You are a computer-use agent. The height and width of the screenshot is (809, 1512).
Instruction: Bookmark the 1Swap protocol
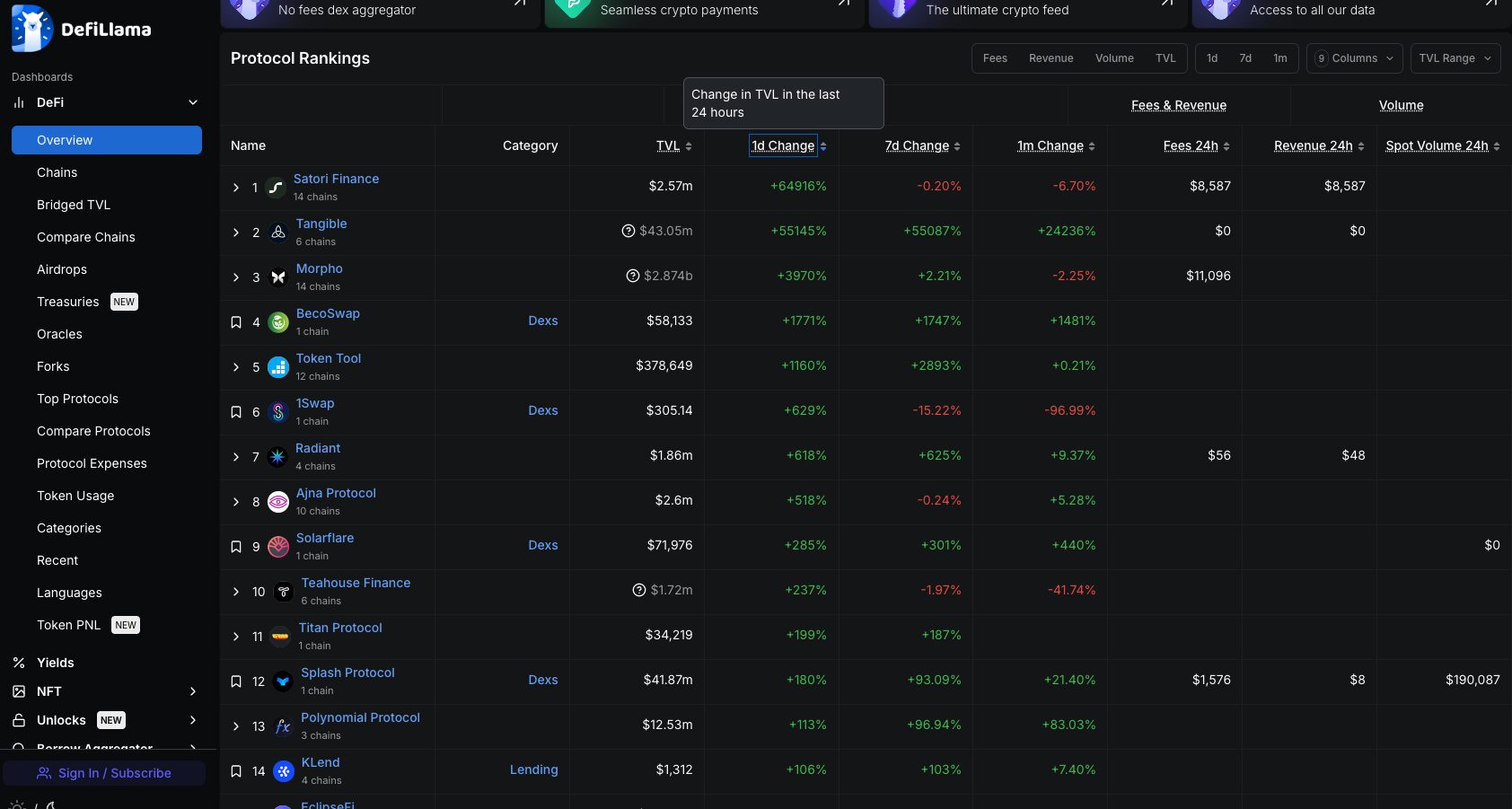236,412
